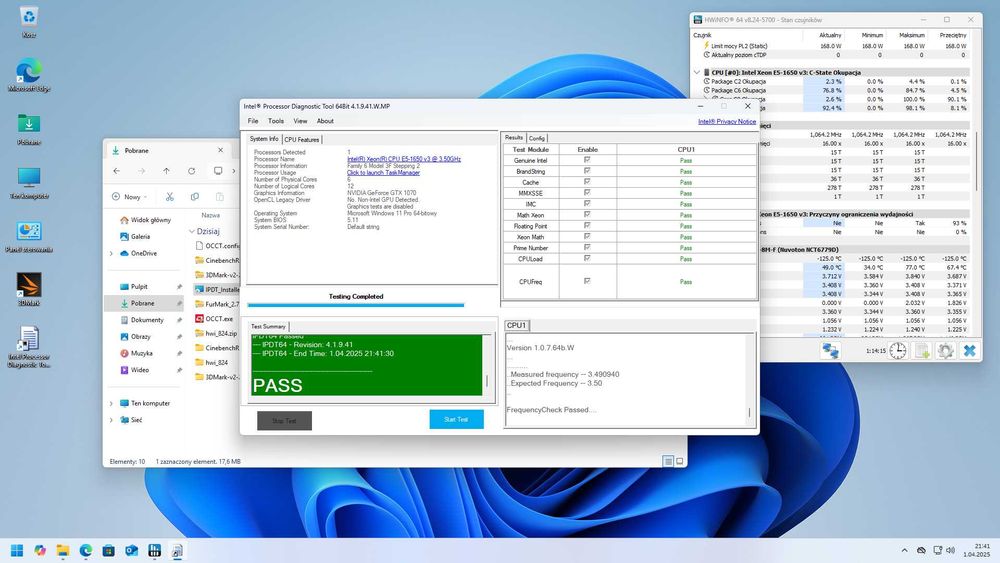Open HWiNFO sensor settings gear icon
This screenshot has width=1000, height=563.
click(946, 351)
